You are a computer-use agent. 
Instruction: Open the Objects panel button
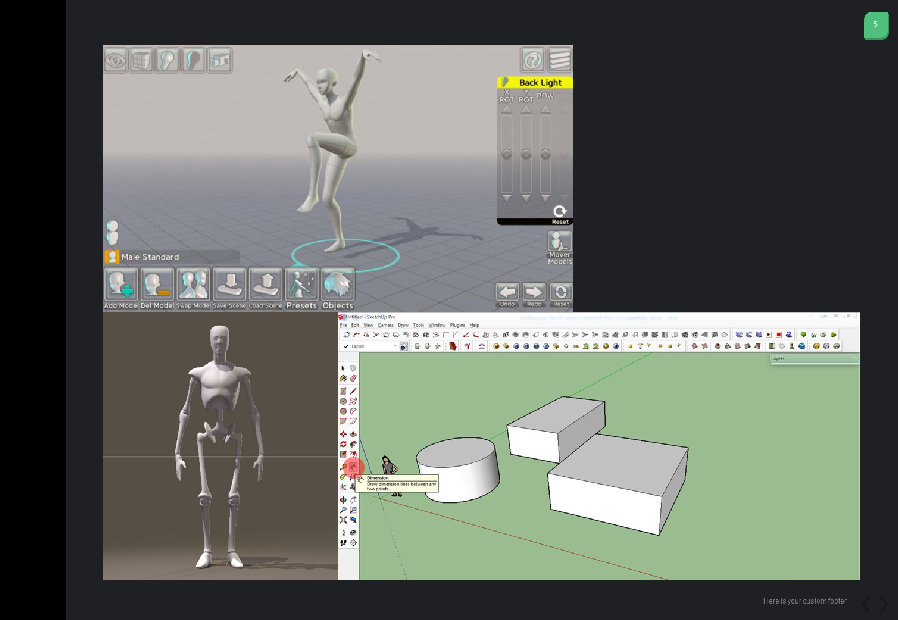point(338,289)
